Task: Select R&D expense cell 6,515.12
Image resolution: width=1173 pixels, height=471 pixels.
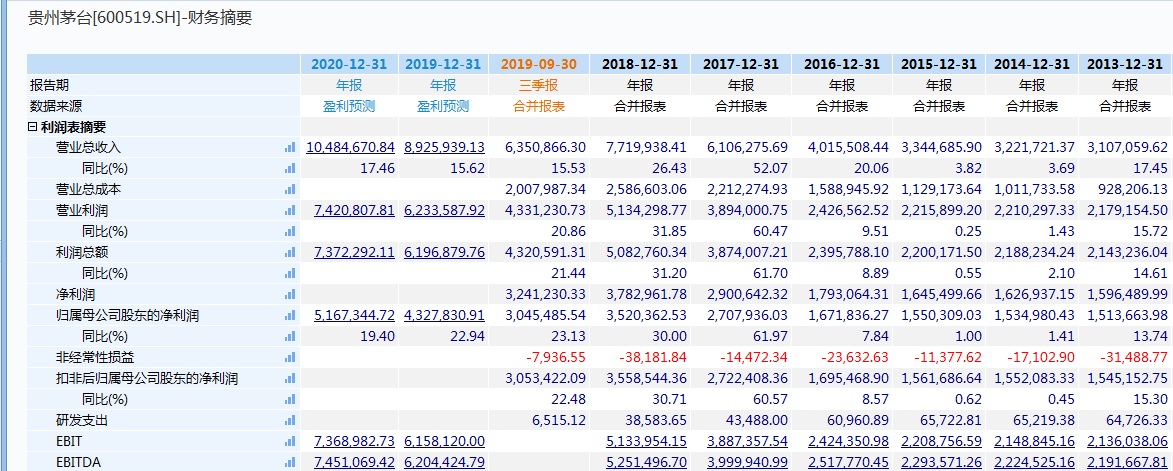Action: pos(558,421)
